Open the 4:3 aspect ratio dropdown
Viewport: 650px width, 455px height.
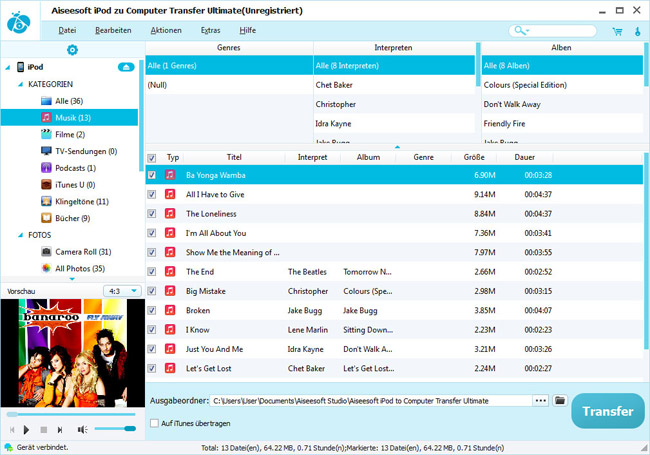[x=122, y=291]
